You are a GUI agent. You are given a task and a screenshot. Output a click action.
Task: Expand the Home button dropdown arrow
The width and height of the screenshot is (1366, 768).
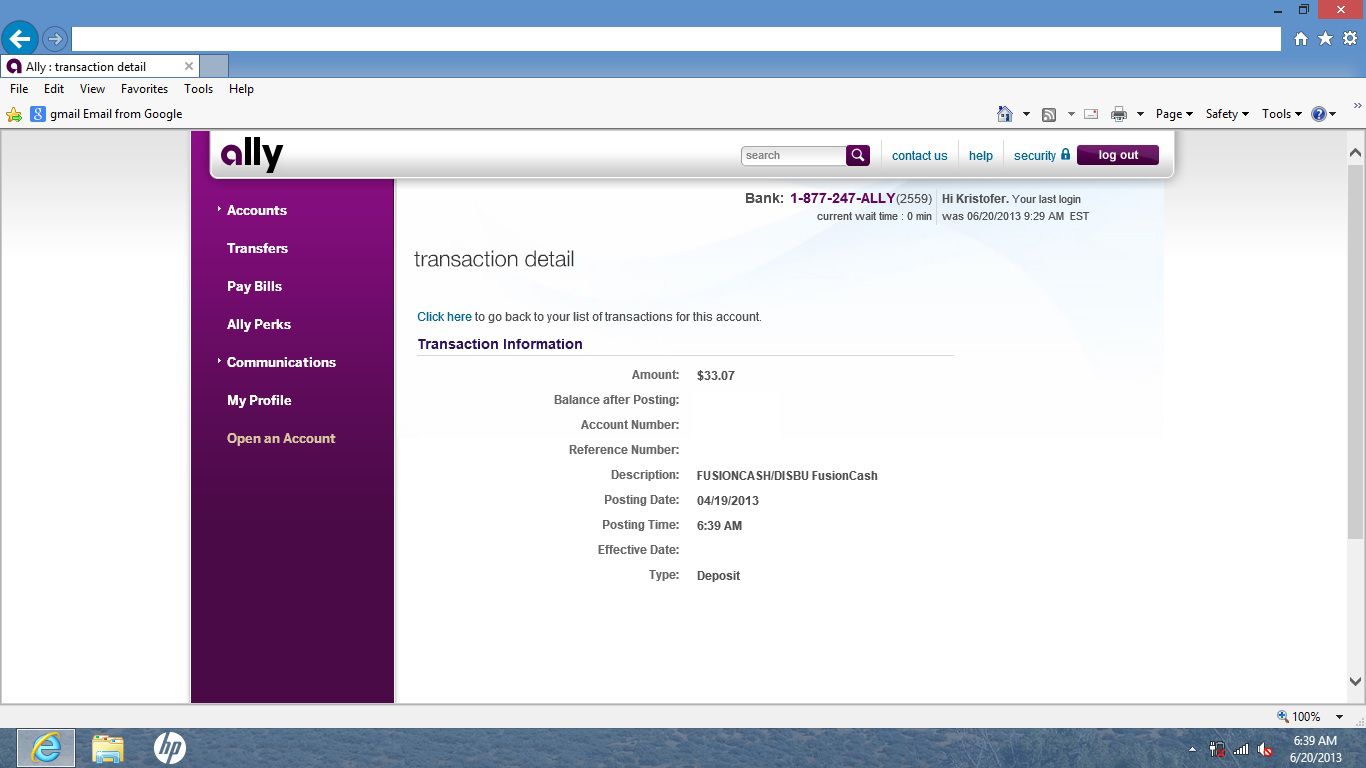coord(1026,114)
